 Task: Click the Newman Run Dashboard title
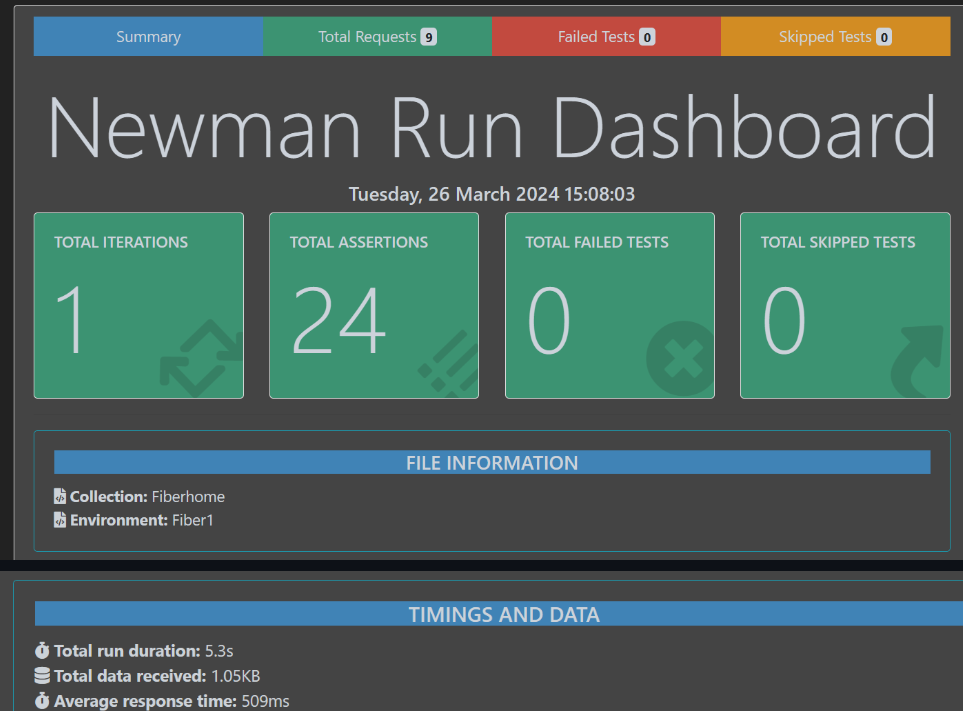coord(491,128)
